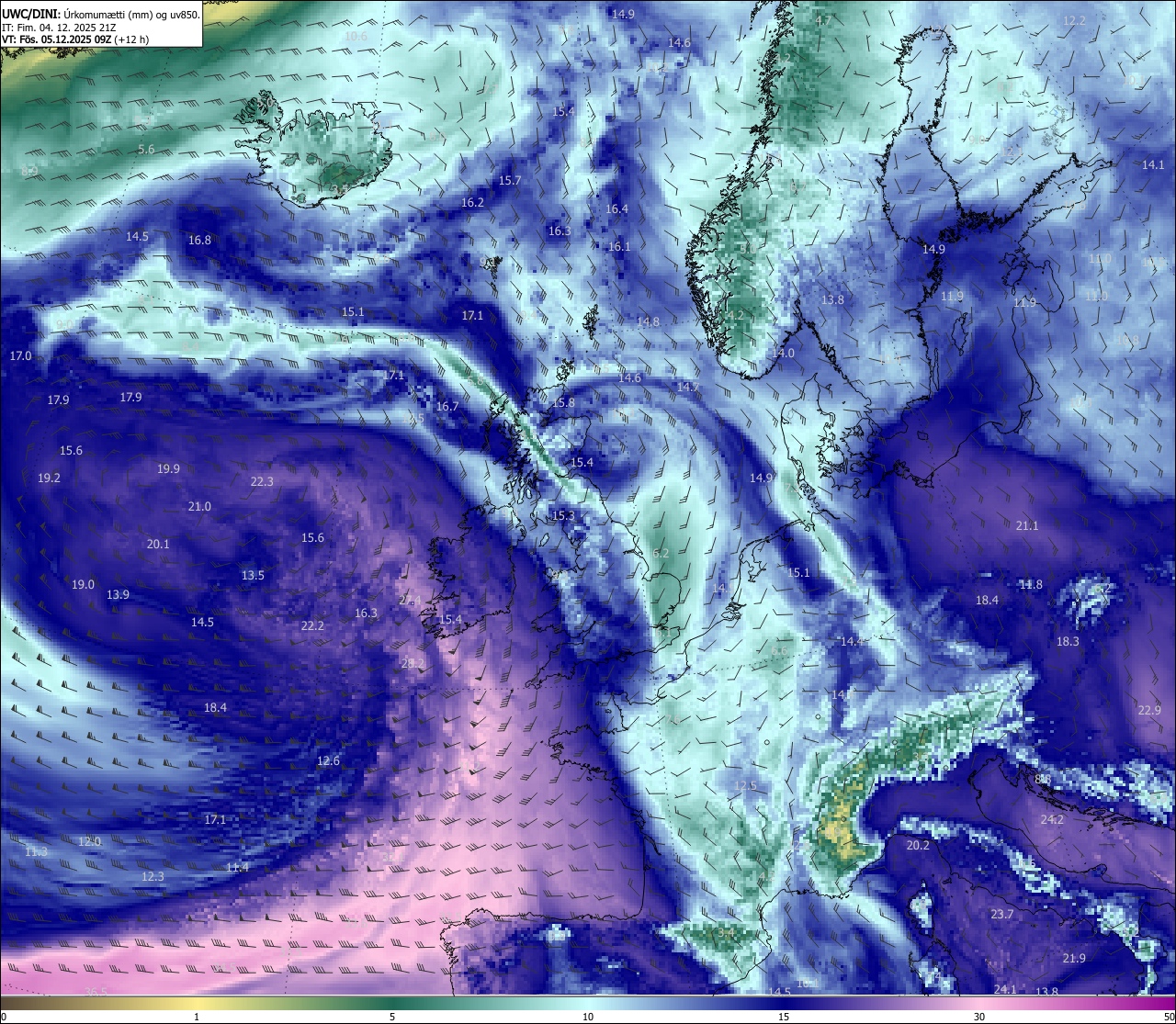Click the 15.3 value label
This screenshot has width=1176, height=1024.
pos(563,515)
